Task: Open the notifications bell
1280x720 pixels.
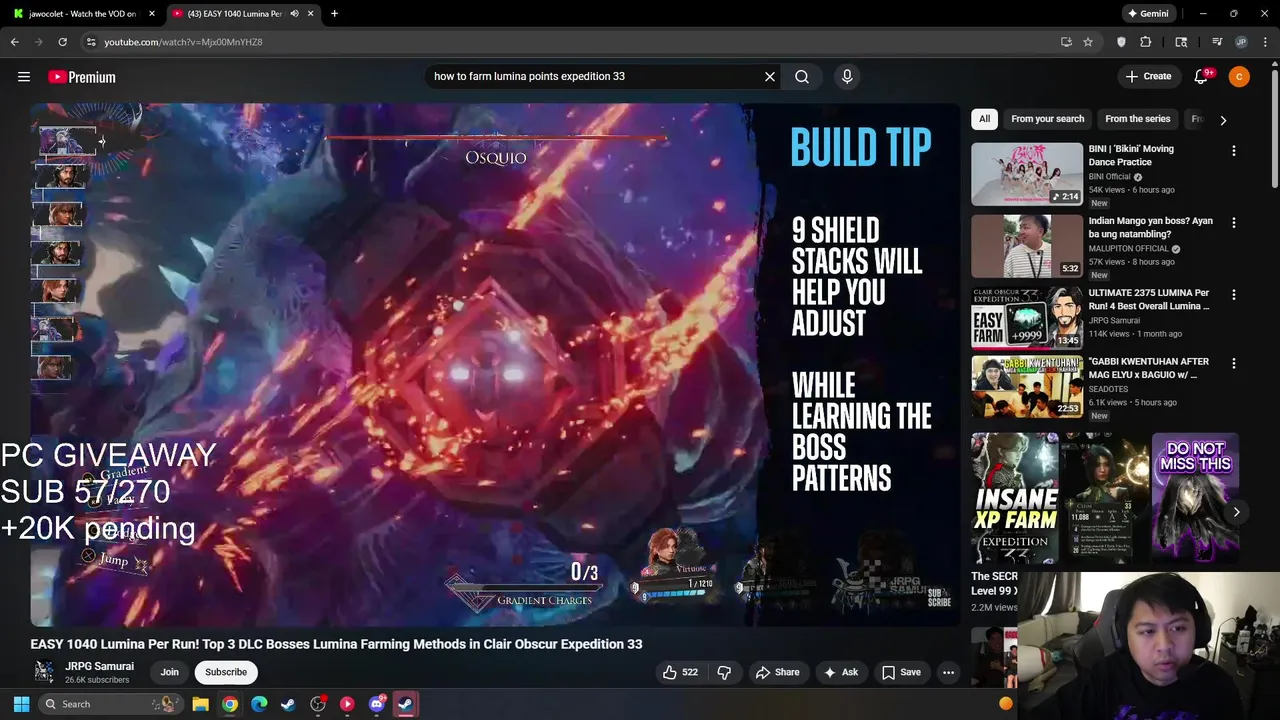Action: click(1202, 77)
